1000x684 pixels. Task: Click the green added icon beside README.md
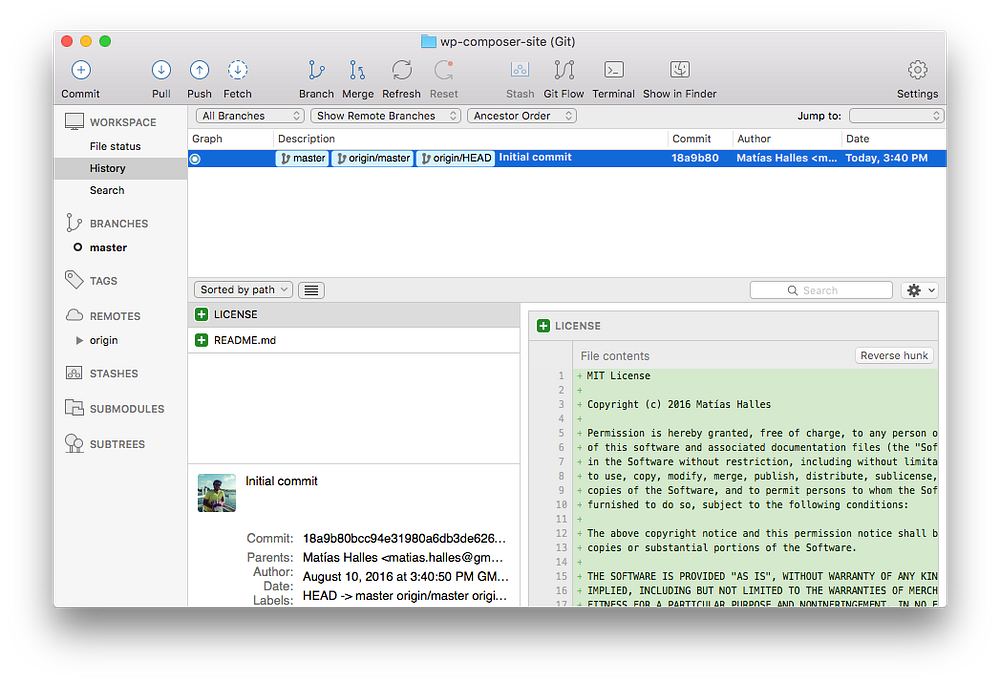202,340
